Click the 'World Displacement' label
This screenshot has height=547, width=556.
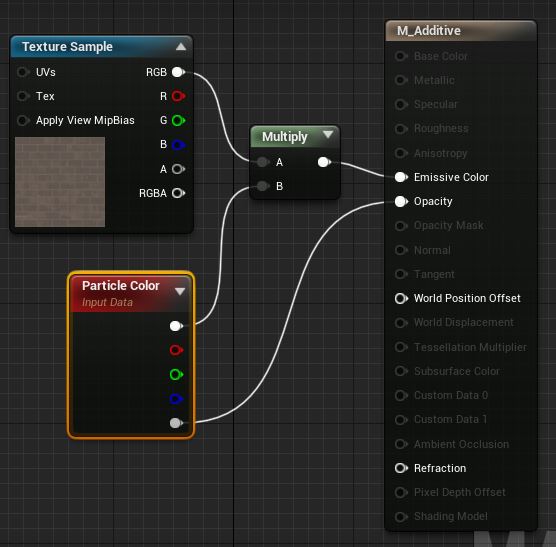463,322
